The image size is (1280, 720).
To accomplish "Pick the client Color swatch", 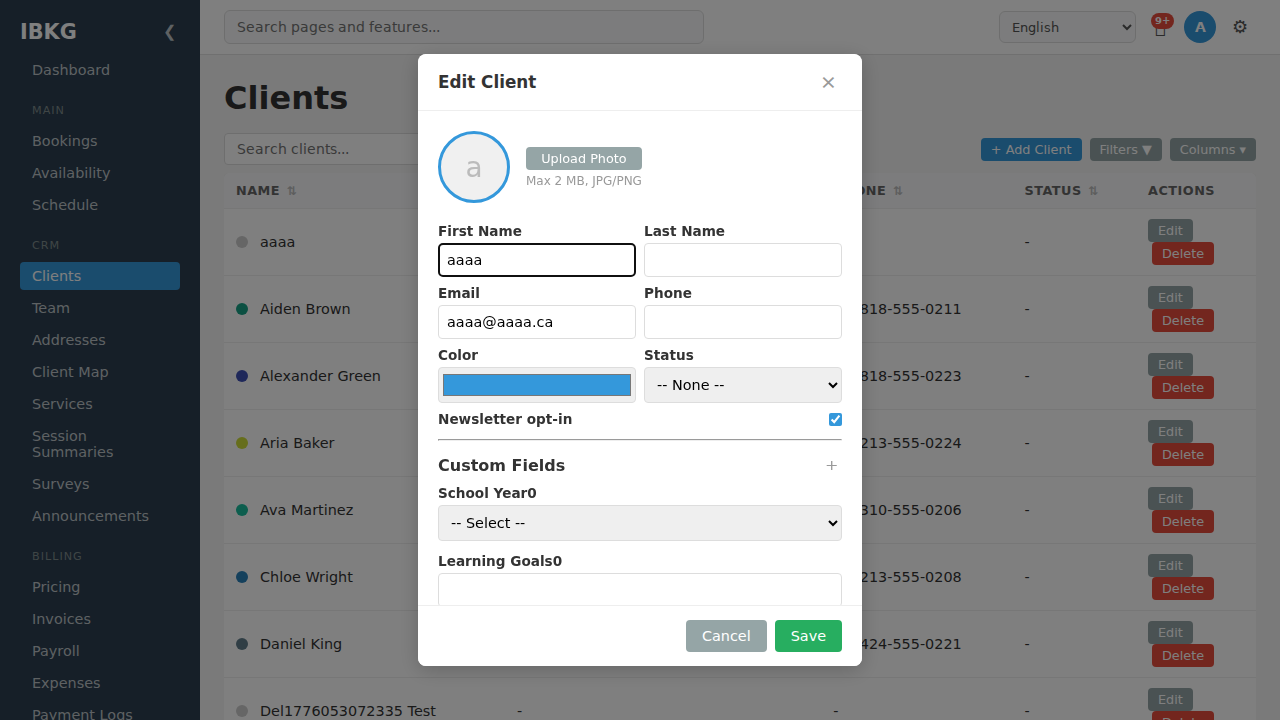I will (x=537, y=385).
